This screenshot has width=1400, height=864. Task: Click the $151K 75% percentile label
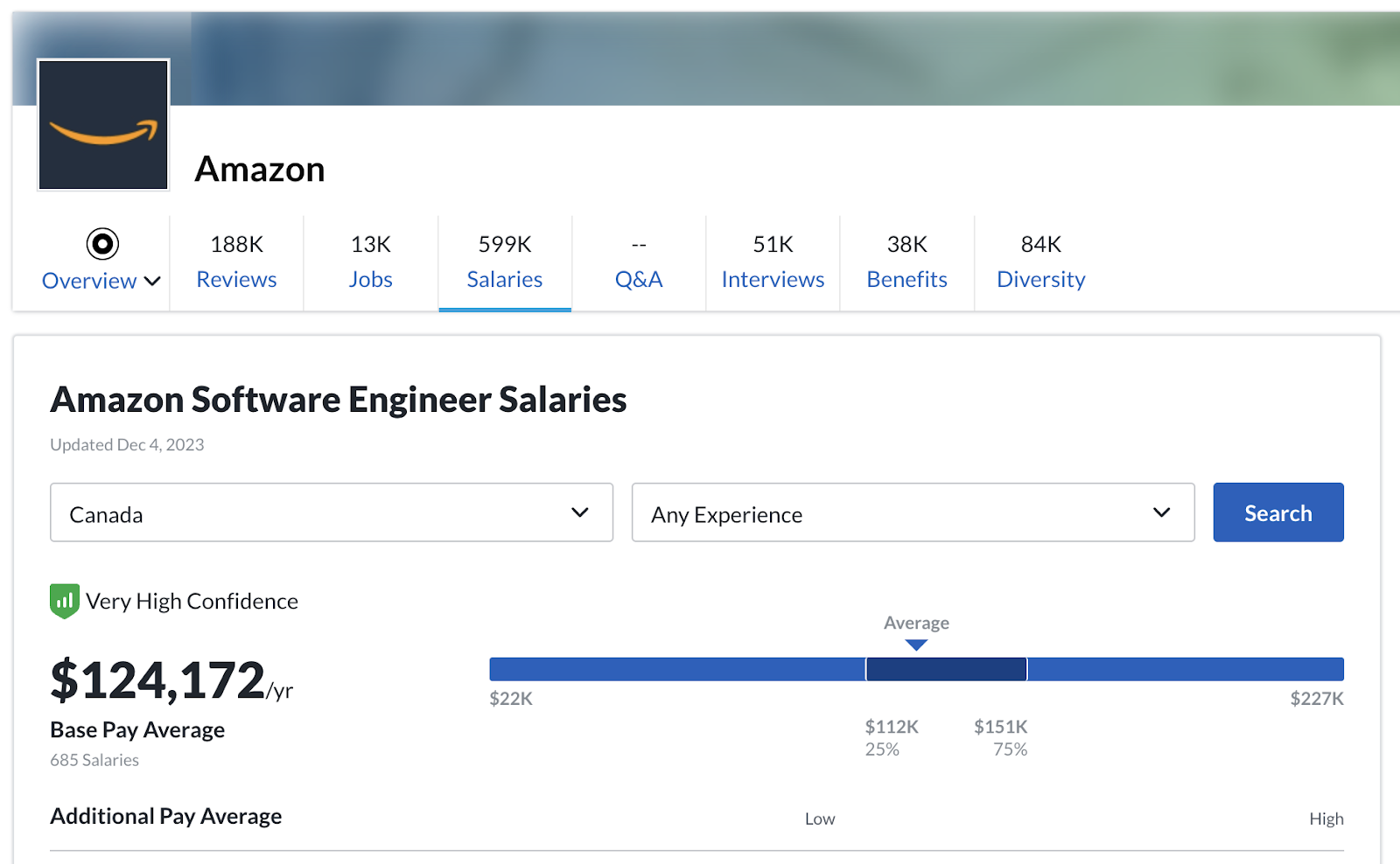1001,737
